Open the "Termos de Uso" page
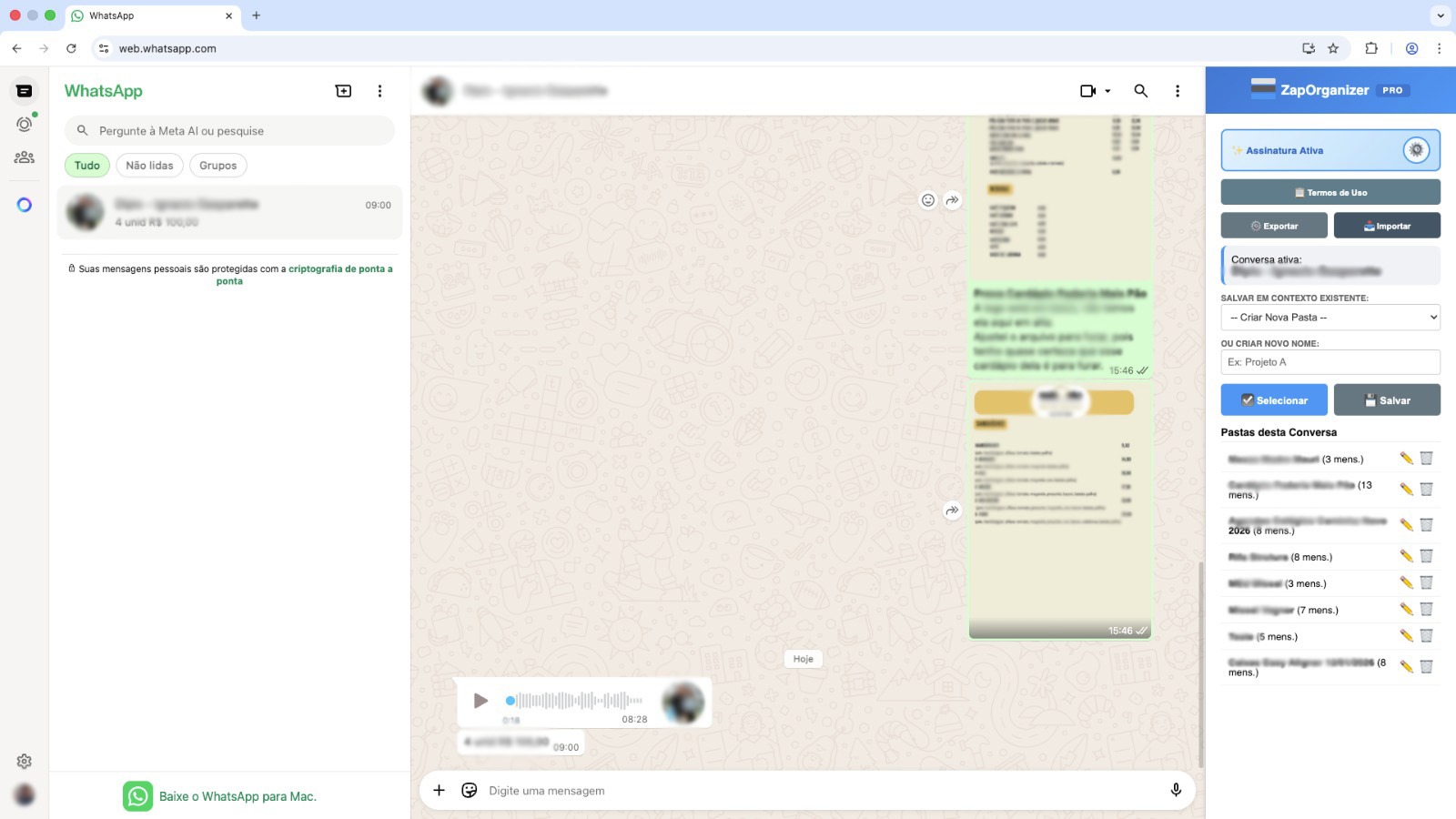Screen dimensions: 1456x819 [1330, 191]
